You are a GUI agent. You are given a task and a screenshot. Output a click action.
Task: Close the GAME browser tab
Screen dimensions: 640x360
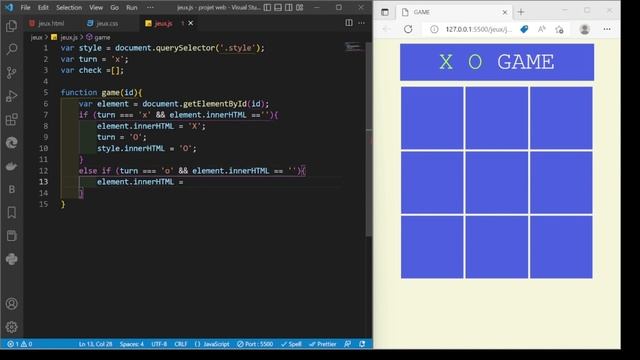(x=504, y=12)
